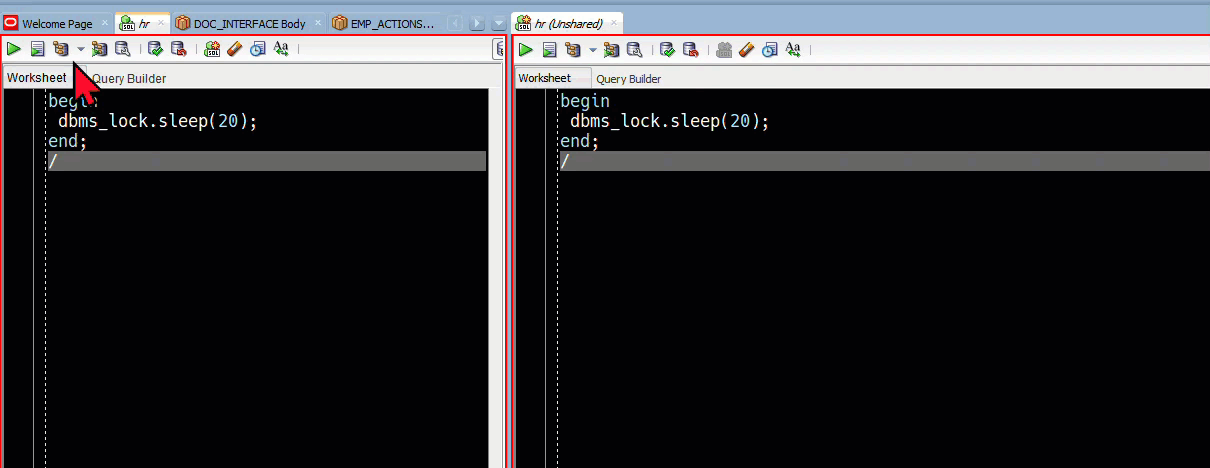The width and height of the screenshot is (1210, 468).
Task: Rollback changes in the left hr worksheet
Action: [x=179, y=48]
